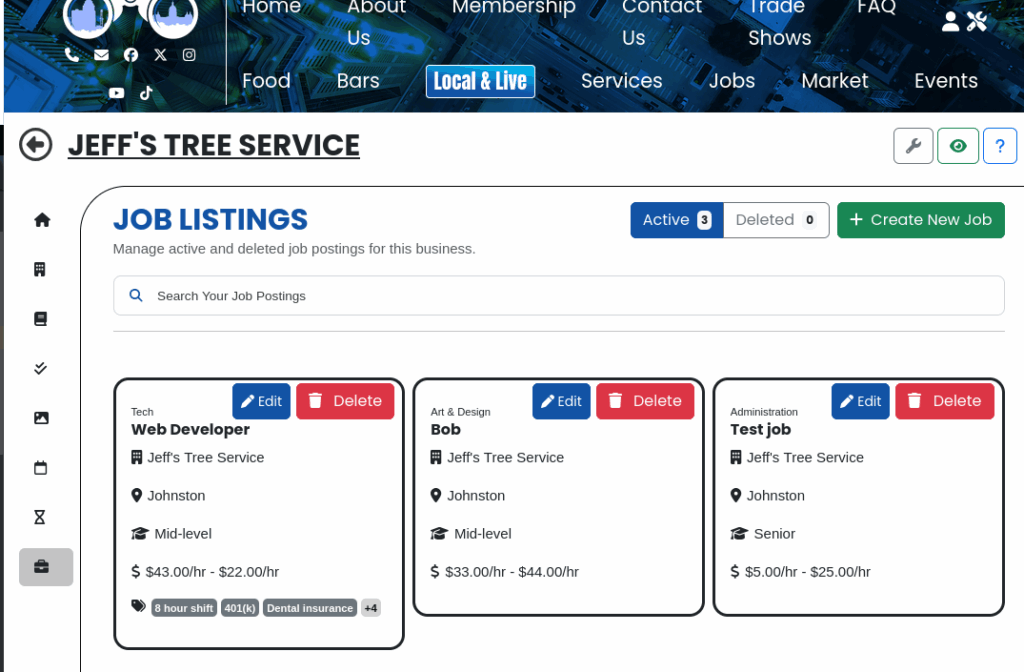Toggle the green eye preview button
This screenshot has height=672, width=1024.
957,146
